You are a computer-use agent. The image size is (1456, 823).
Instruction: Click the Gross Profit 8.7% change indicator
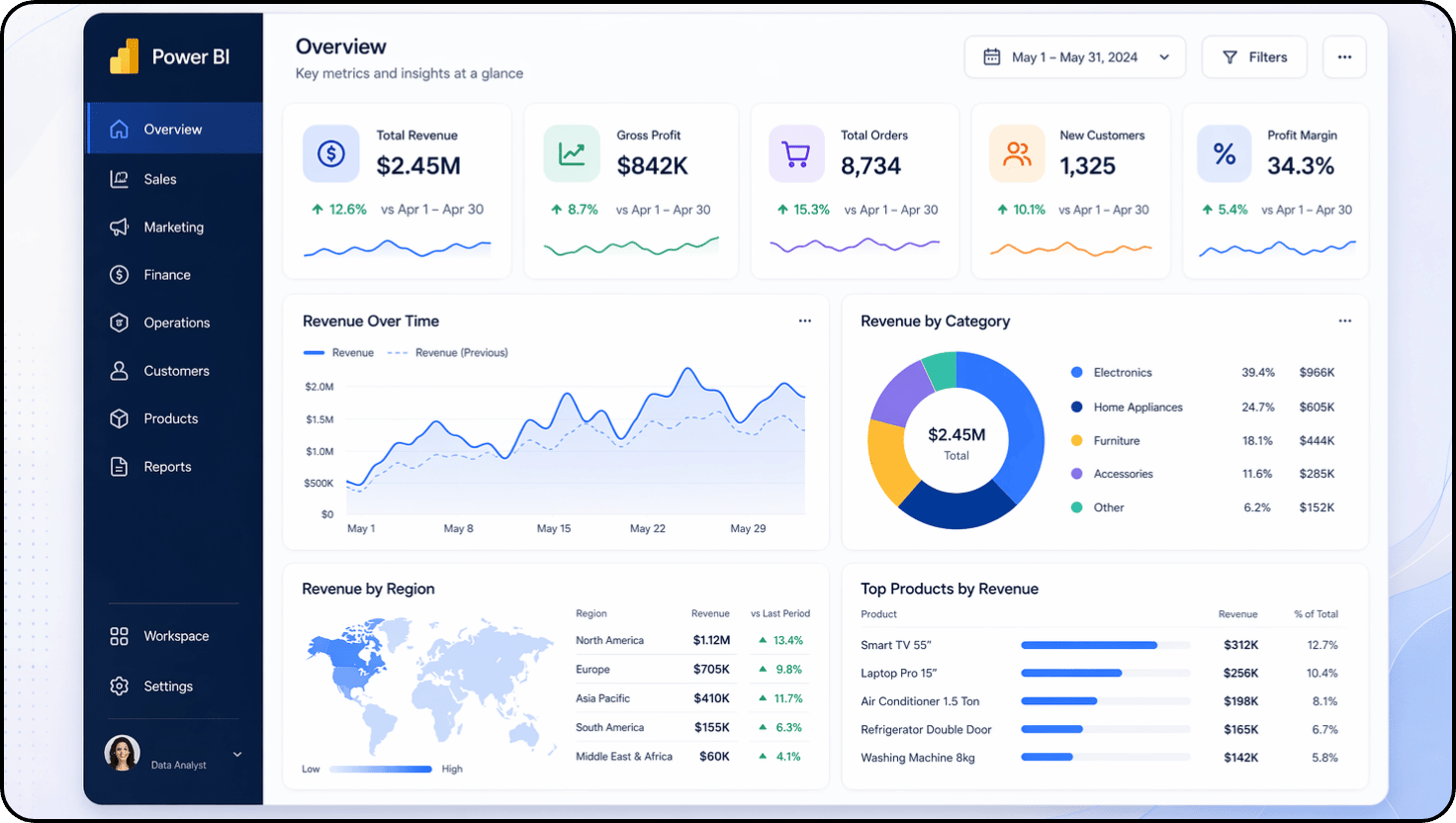pyautogui.click(x=575, y=210)
